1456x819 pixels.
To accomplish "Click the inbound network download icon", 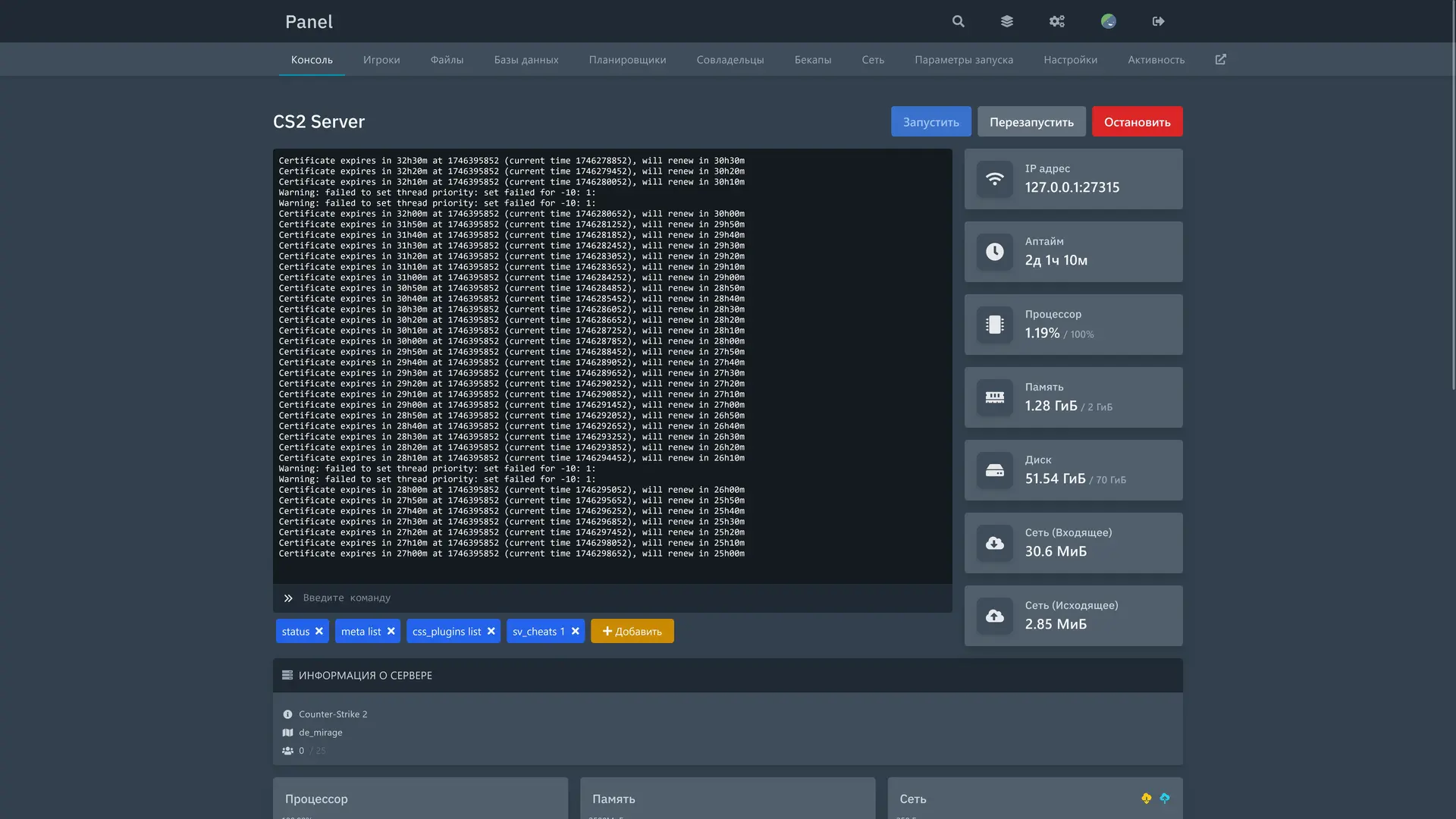I will pyautogui.click(x=995, y=543).
